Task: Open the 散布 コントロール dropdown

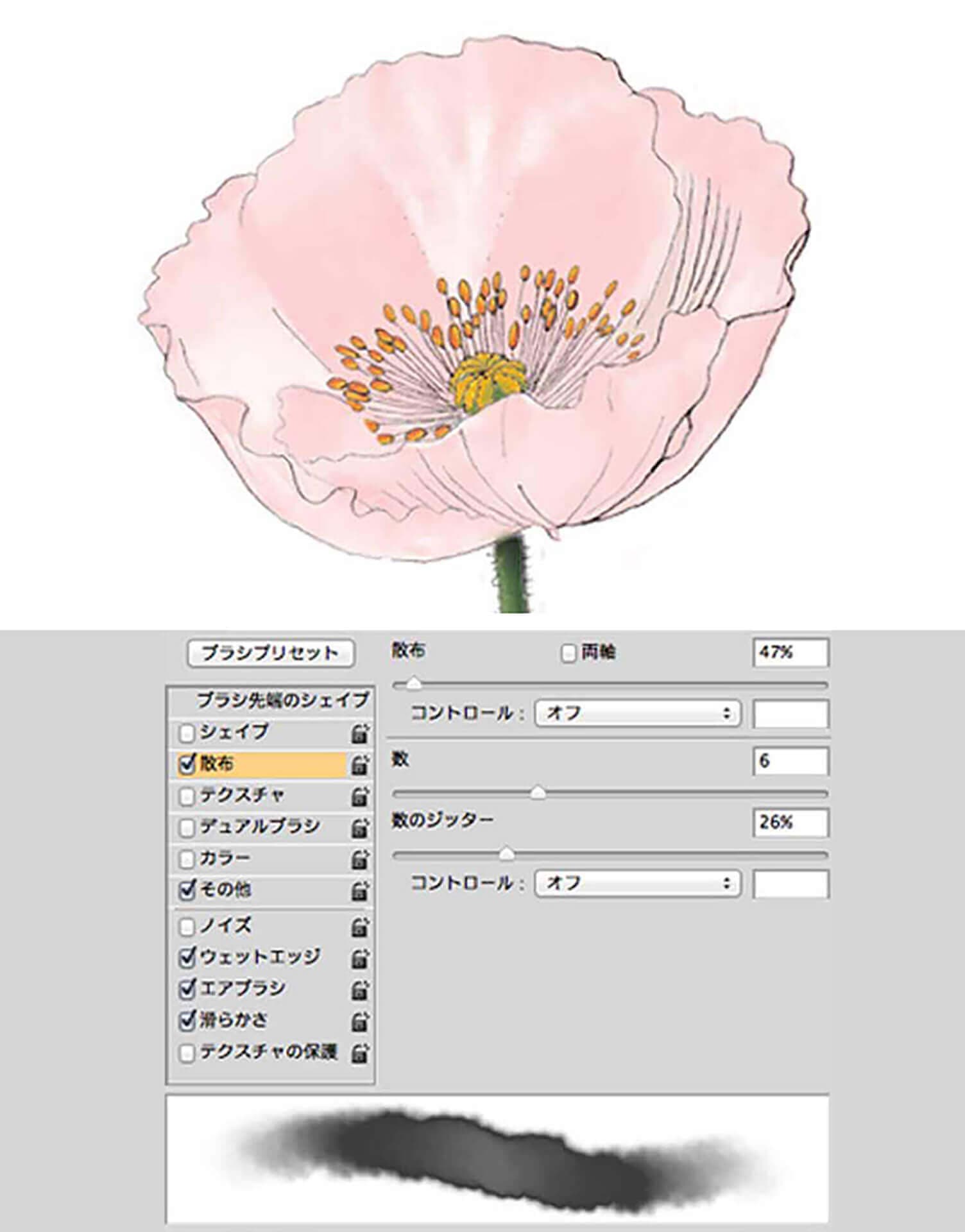Action: tap(637, 714)
